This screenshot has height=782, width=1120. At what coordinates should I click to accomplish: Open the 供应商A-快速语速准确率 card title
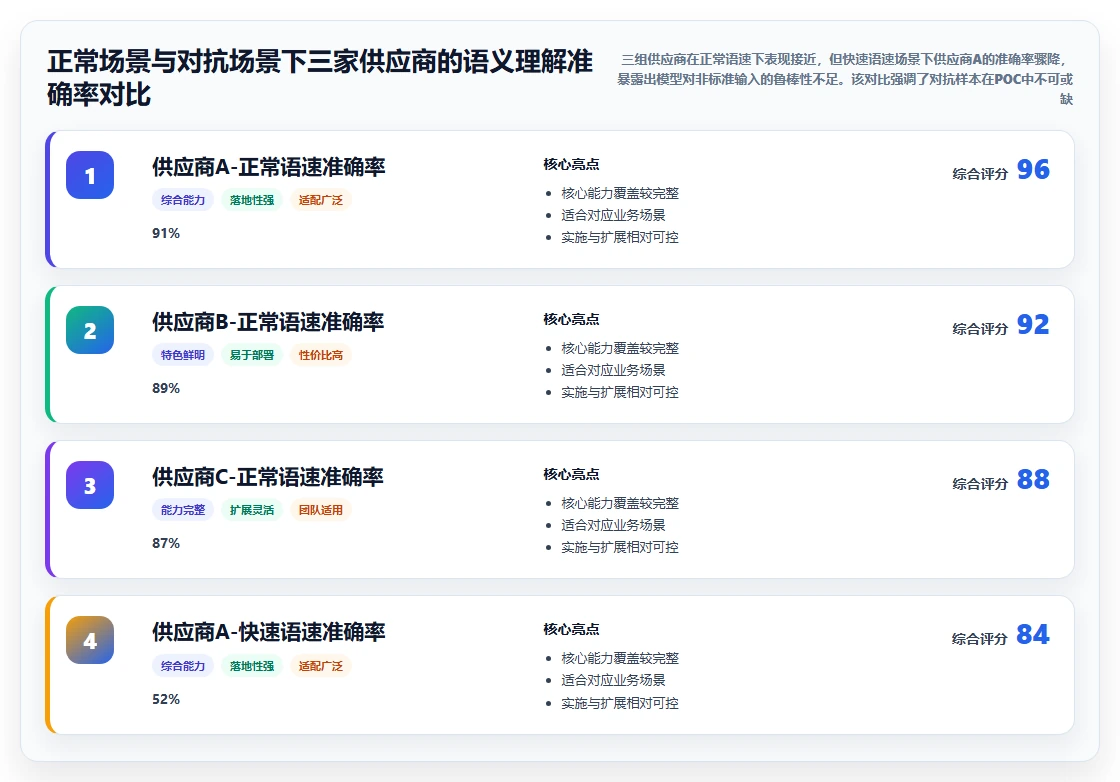coord(269,632)
